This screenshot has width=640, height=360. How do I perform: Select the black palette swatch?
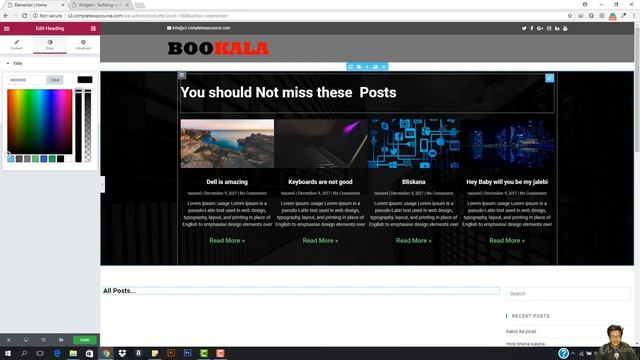click(x=60, y=159)
